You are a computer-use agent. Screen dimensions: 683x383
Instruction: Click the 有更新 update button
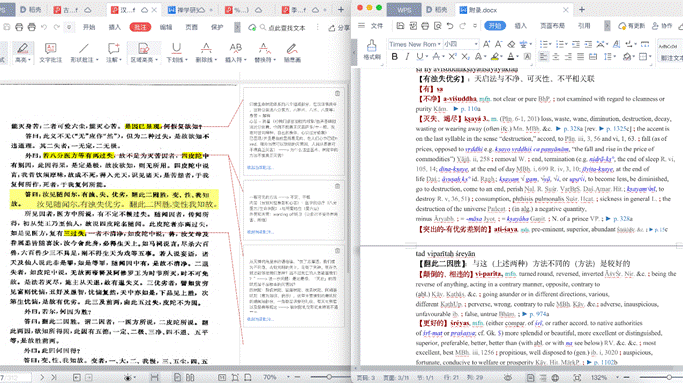pyautogui.click(x=631, y=26)
